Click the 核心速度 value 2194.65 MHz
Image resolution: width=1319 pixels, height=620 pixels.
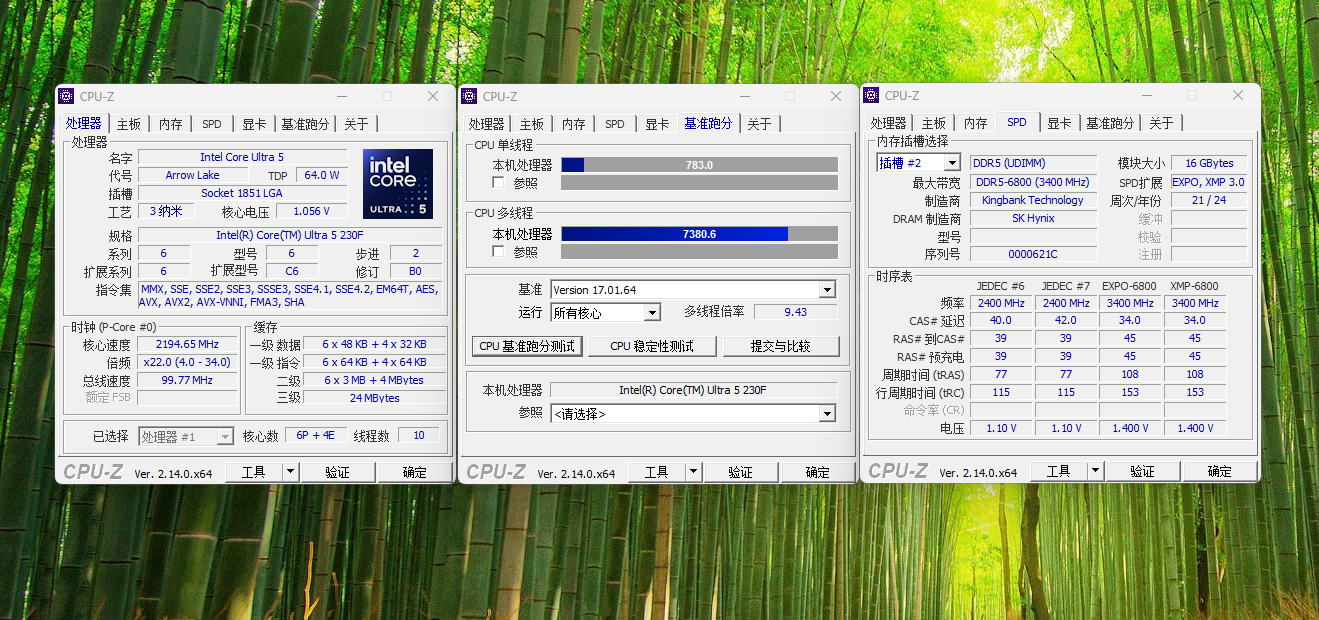[187, 344]
